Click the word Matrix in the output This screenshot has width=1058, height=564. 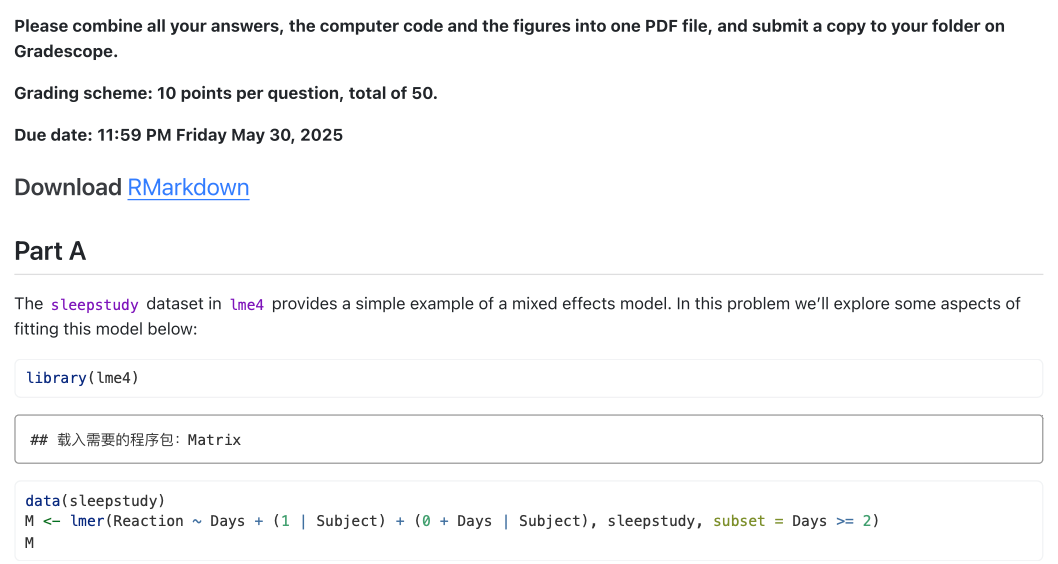tap(214, 440)
